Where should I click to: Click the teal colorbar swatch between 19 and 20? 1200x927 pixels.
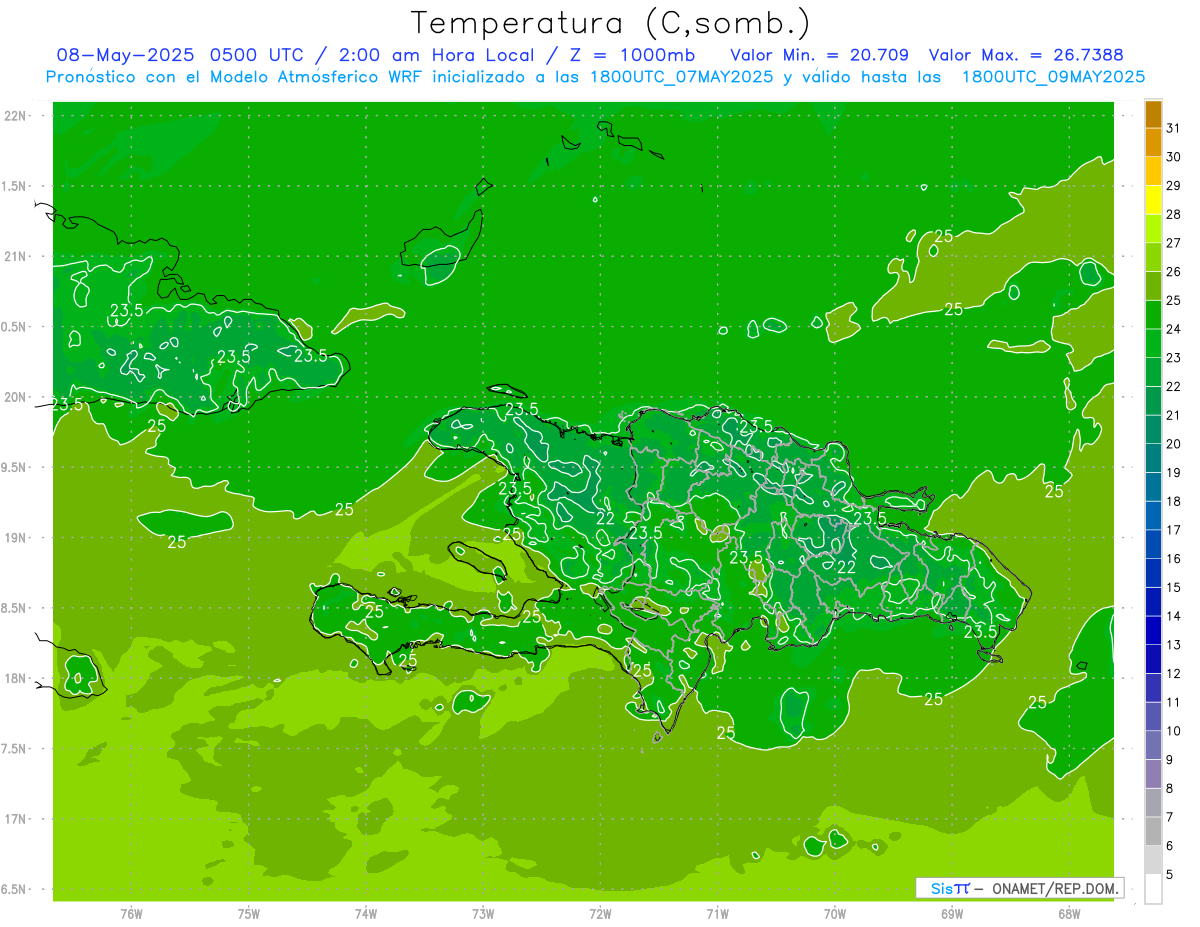1153,459
